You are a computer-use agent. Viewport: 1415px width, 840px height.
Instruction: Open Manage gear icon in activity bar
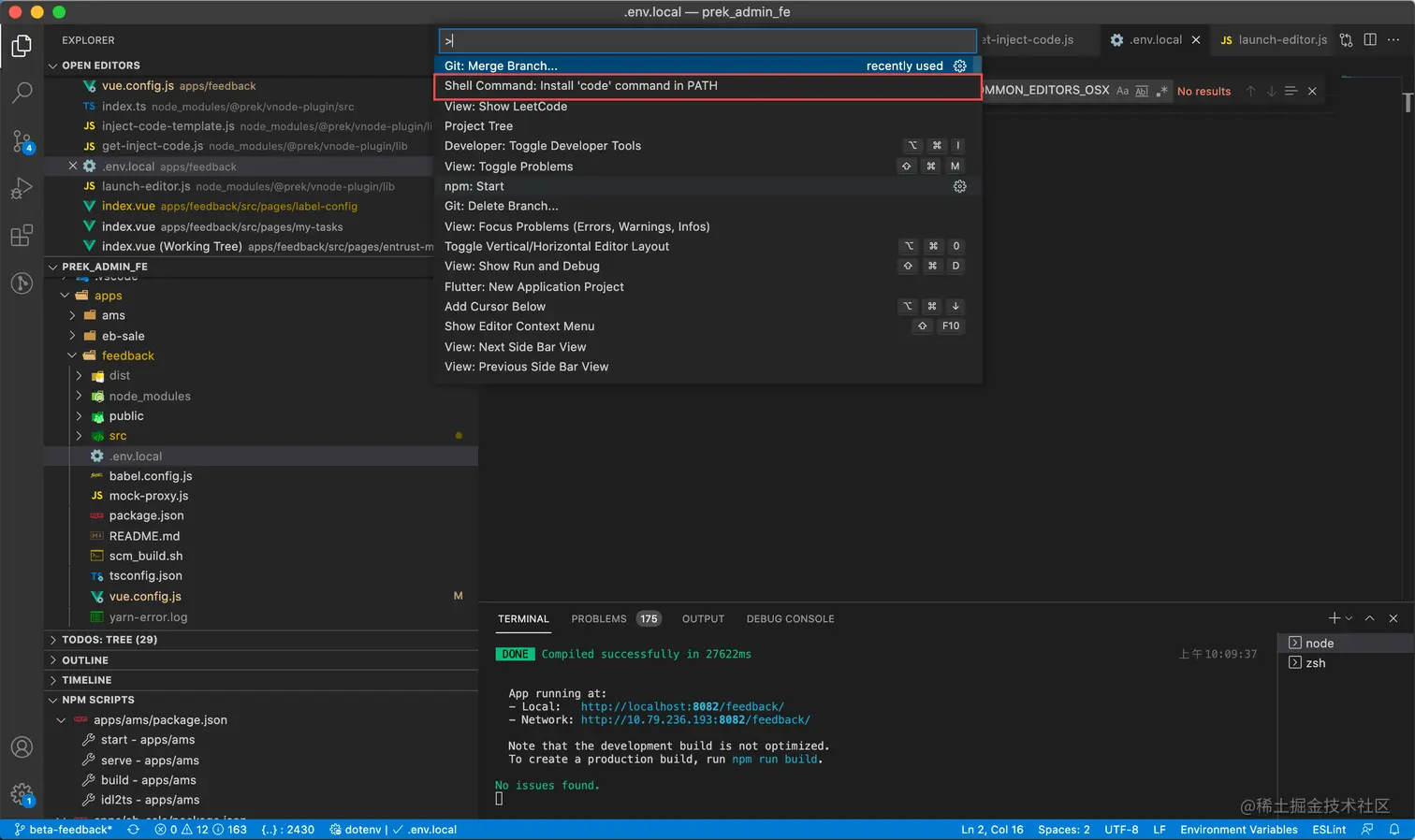pyautogui.click(x=22, y=795)
